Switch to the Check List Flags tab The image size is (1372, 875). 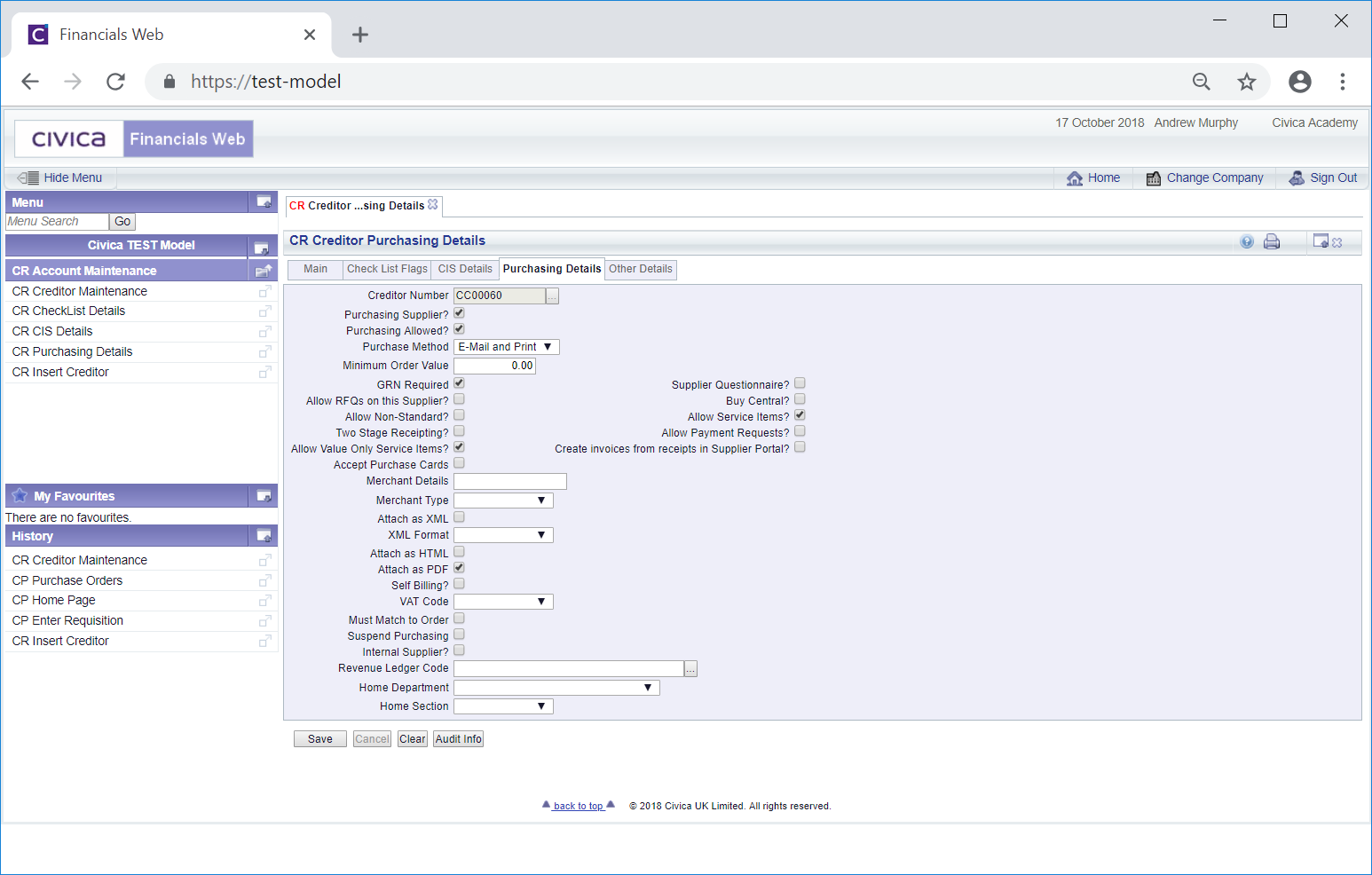tap(387, 269)
